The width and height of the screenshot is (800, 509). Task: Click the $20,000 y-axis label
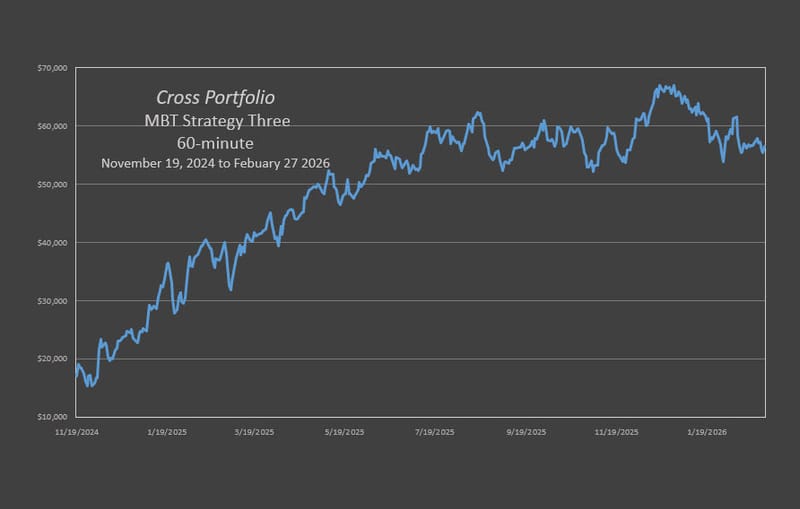coord(51,358)
